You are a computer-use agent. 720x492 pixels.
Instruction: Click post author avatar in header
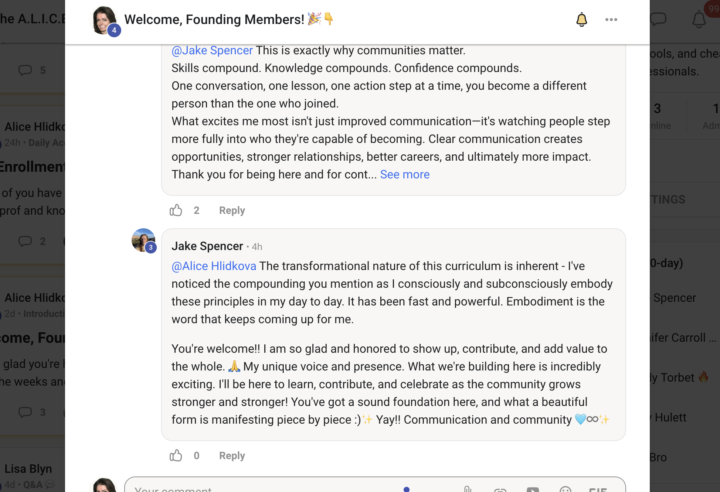click(104, 20)
